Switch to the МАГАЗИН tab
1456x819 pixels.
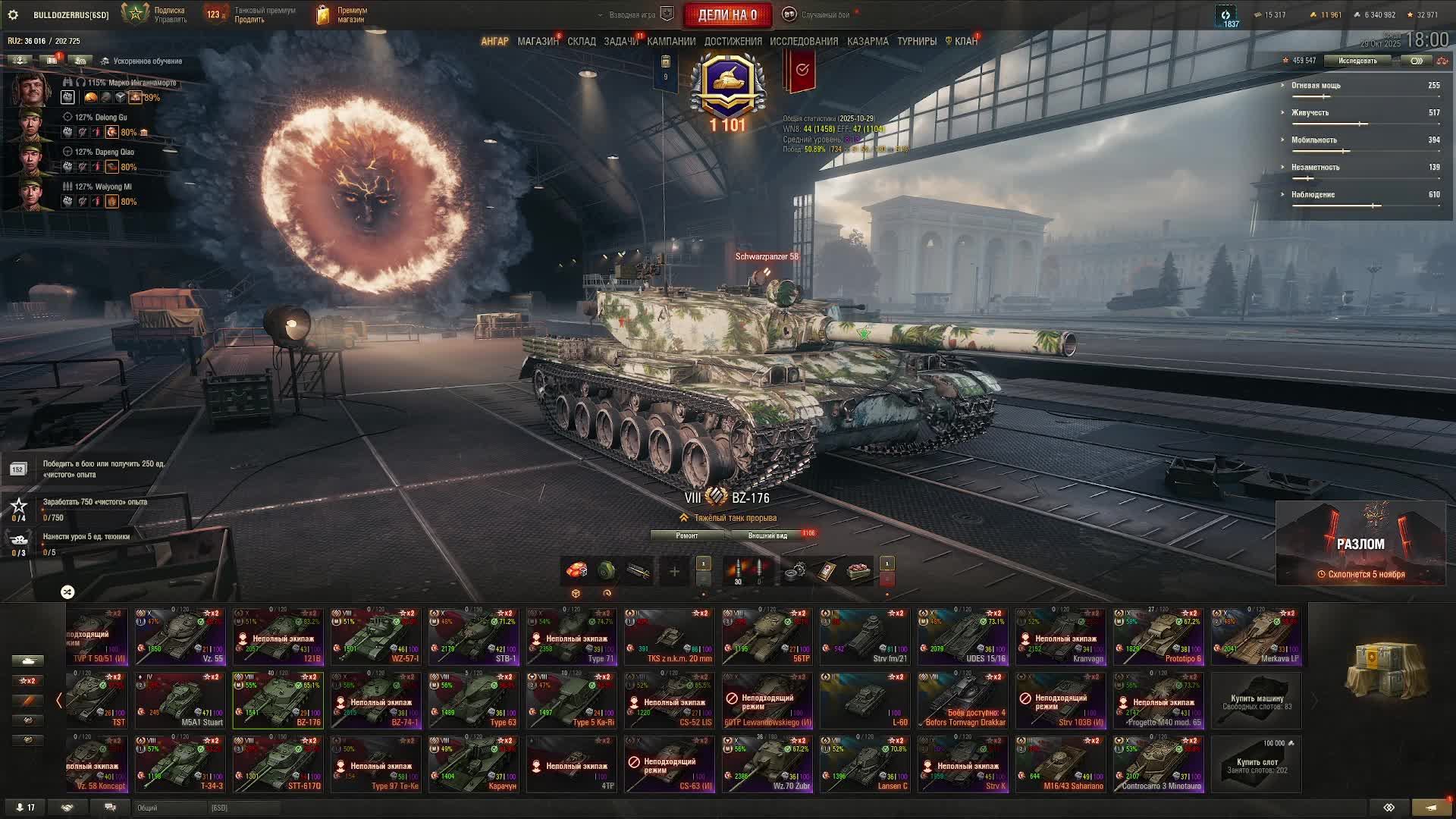[x=538, y=41]
